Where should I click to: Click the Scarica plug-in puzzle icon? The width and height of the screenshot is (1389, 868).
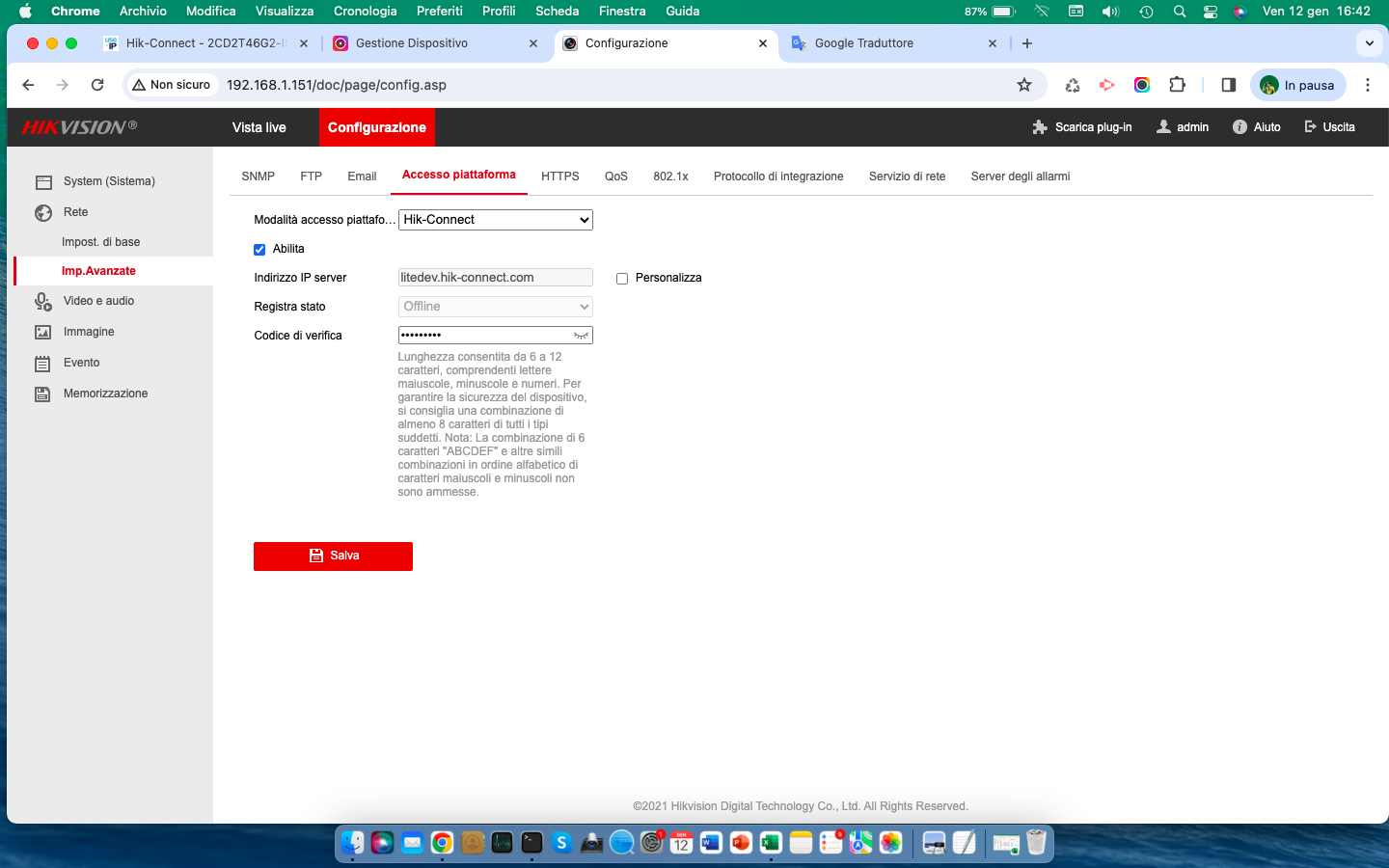coord(1039,127)
